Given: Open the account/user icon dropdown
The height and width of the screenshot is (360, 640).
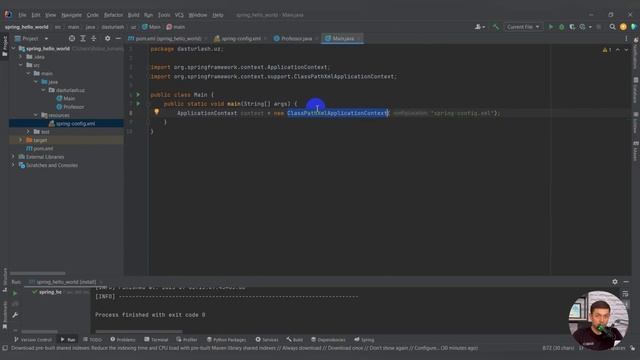Looking at the screenshot, I should [480, 27].
